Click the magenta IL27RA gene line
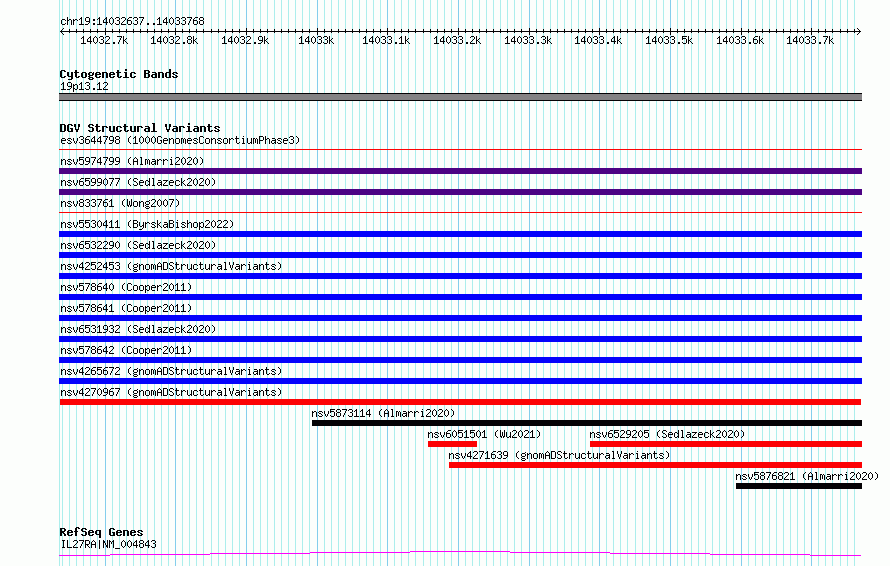The image size is (890, 566). [x=460, y=554]
